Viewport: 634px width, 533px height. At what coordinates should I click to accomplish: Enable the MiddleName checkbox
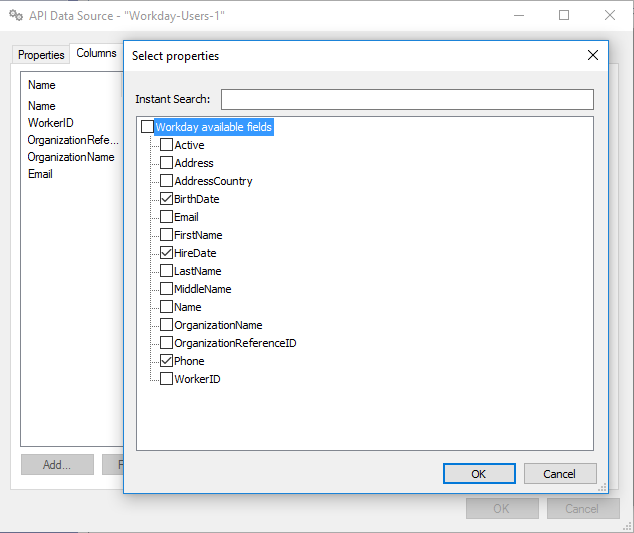pos(166,289)
